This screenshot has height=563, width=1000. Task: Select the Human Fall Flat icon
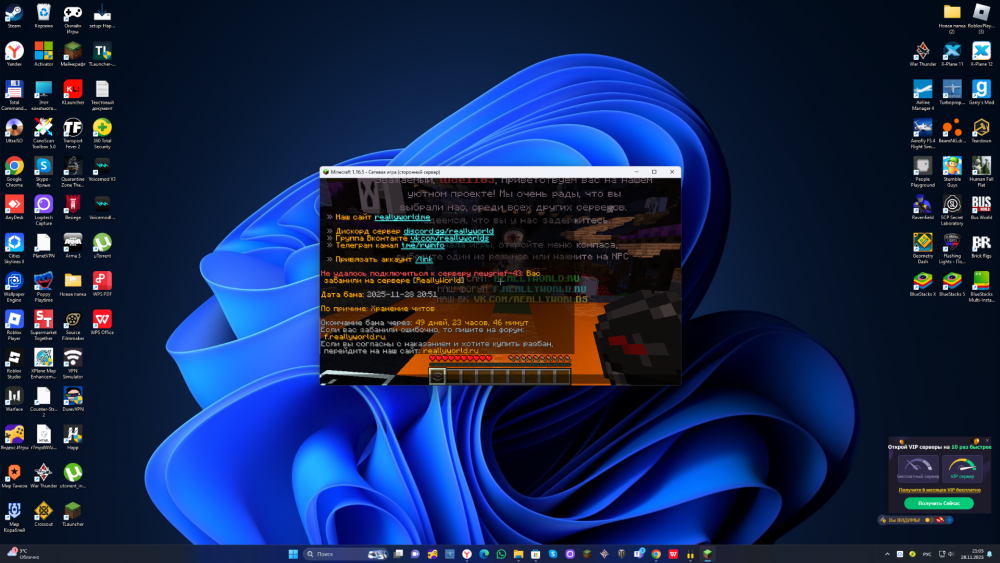pos(981,171)
